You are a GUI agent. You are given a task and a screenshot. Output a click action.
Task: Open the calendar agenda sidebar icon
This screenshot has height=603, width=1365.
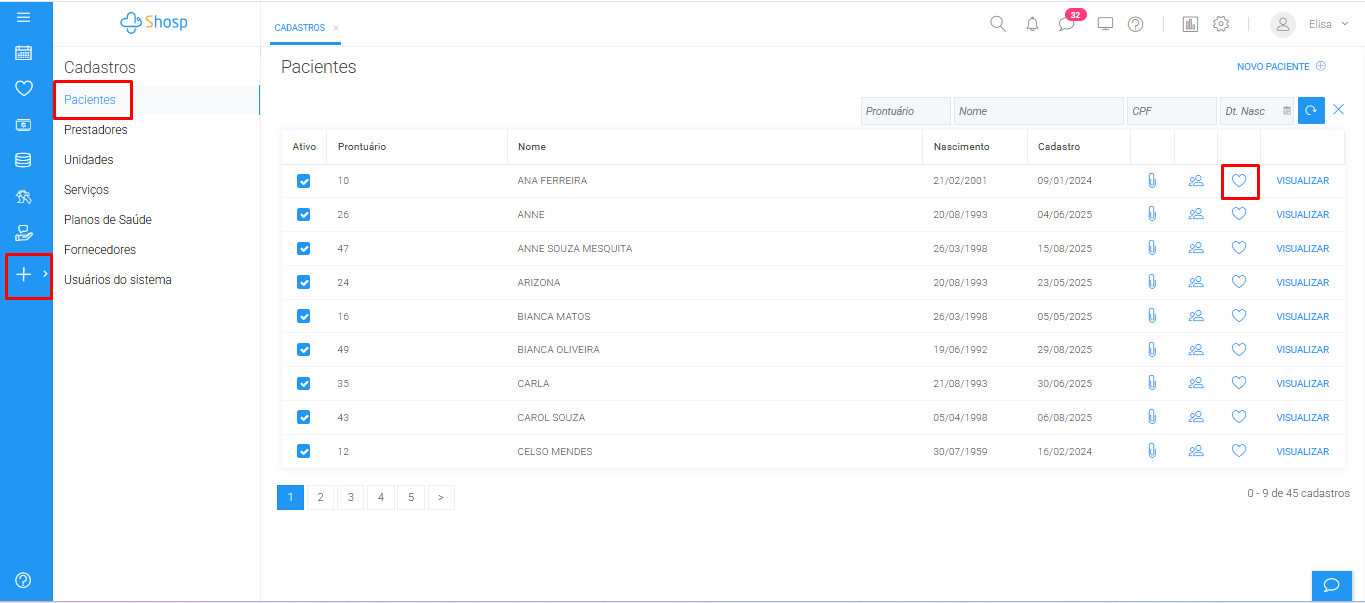pos(23,53)
